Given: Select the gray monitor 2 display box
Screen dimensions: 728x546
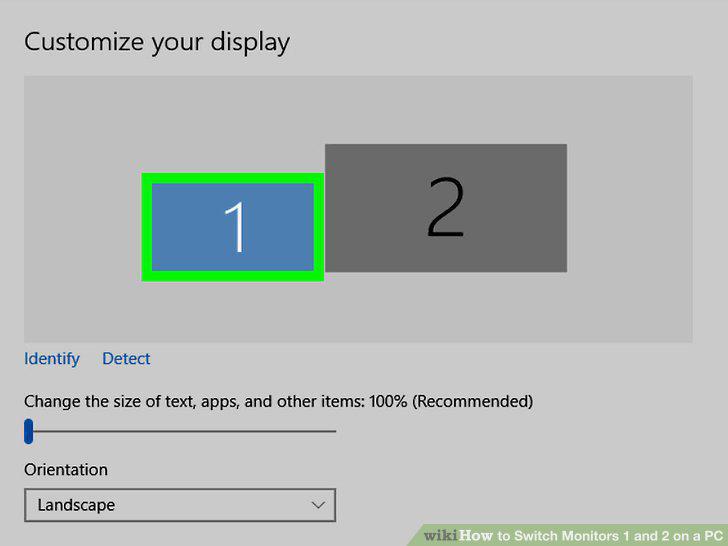Looking at the screenshot, I should (446, 208).
